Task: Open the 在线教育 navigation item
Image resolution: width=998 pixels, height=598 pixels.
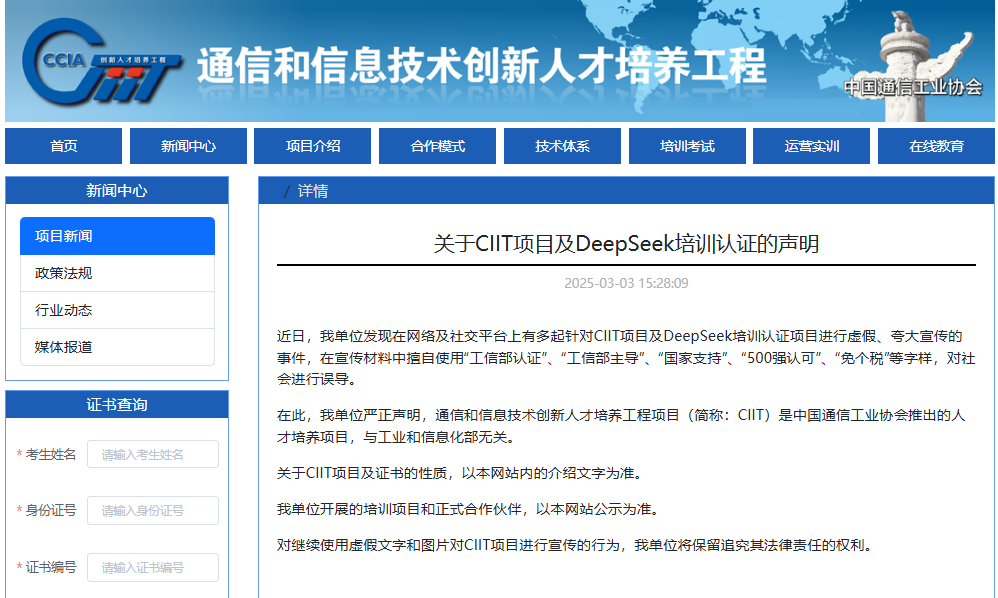Action: pos(936,146)
